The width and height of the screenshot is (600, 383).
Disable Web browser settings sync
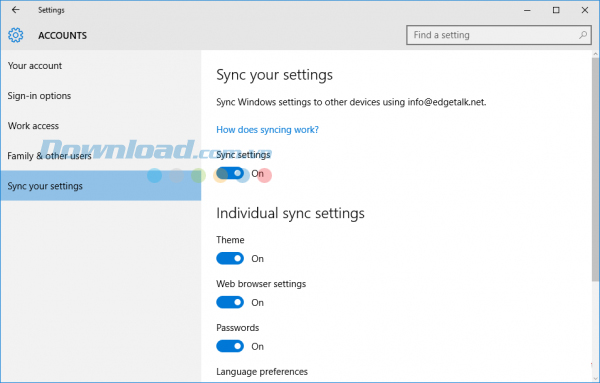[230, 303]
